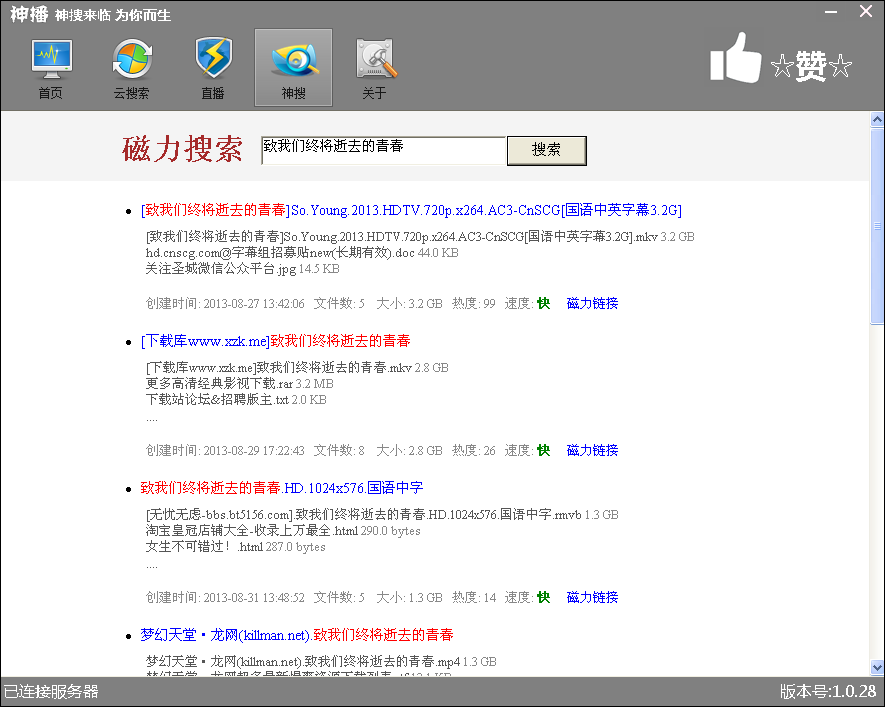Screen dimensions: 885x707
Task: Click the scrollbar up arrow
Action: (877, 119)
